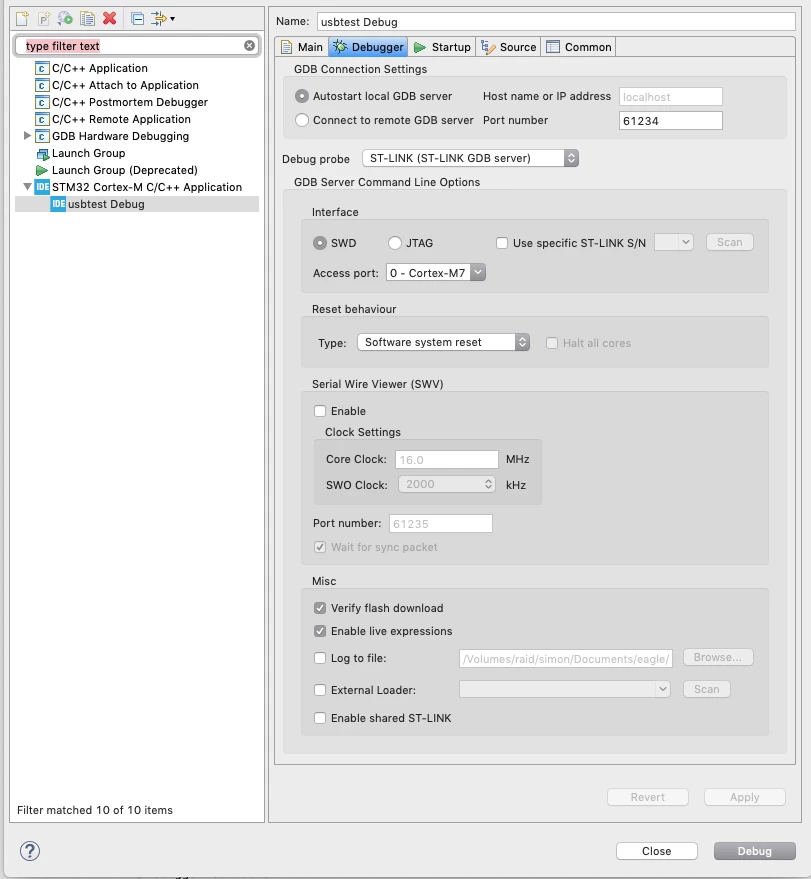Image resolution: width=811 pixels, height=879 pixels.
Task: Click the Scan button for External Loader
Action: pyautogui.click(x=706, y=689)
